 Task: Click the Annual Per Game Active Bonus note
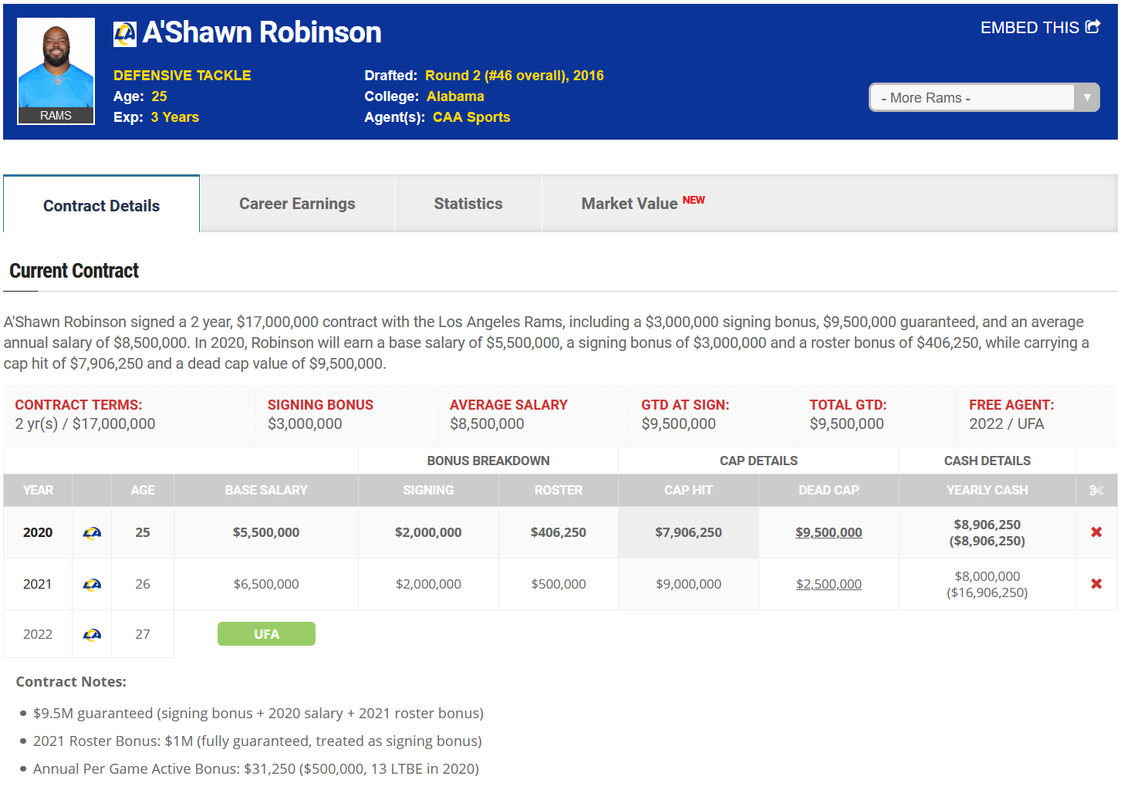point(256,769)
